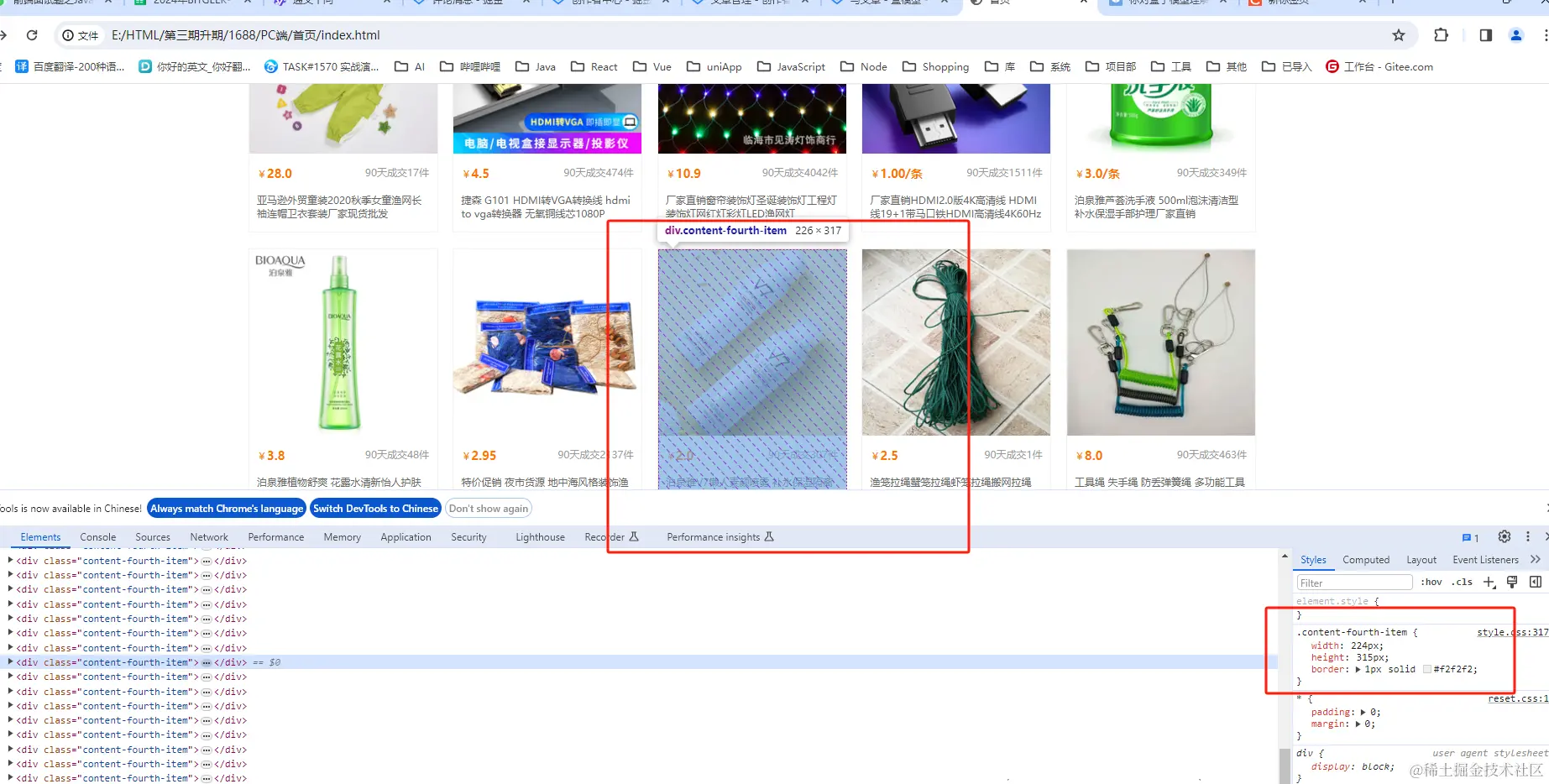Open the DevTools issues counter showing 1
Screen dimensions: 1549x784
pos(1470,537)
